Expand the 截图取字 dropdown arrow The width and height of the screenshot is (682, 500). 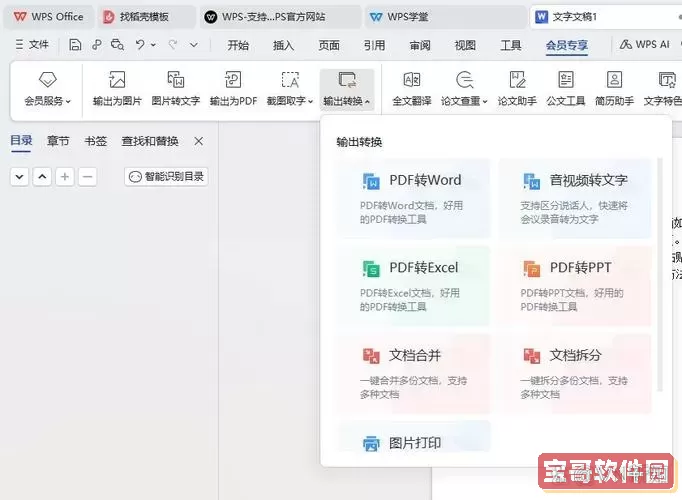click(x=311, y=102)
